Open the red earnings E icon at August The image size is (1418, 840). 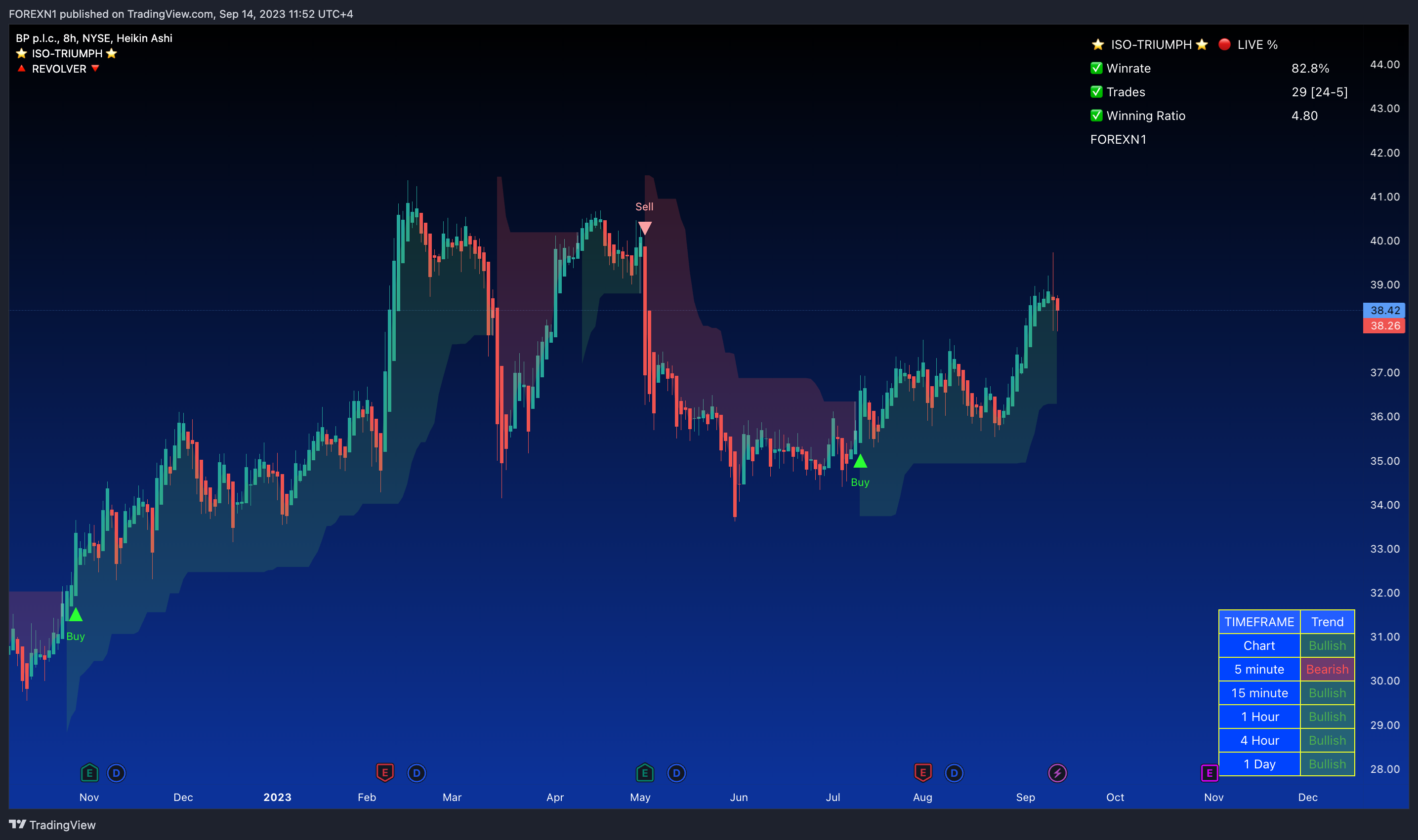point(922,773)
